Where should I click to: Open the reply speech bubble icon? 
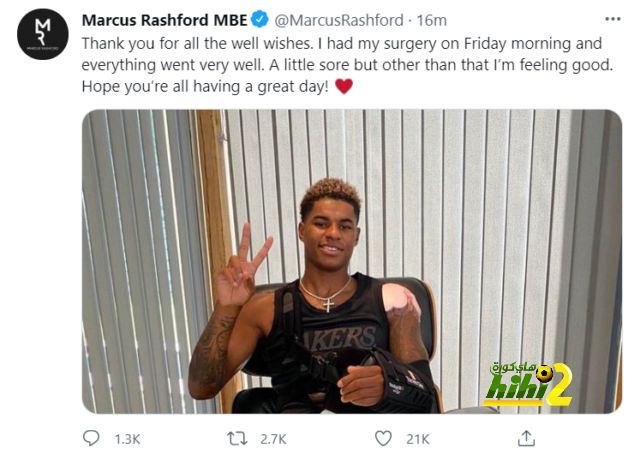pos(91,438)
